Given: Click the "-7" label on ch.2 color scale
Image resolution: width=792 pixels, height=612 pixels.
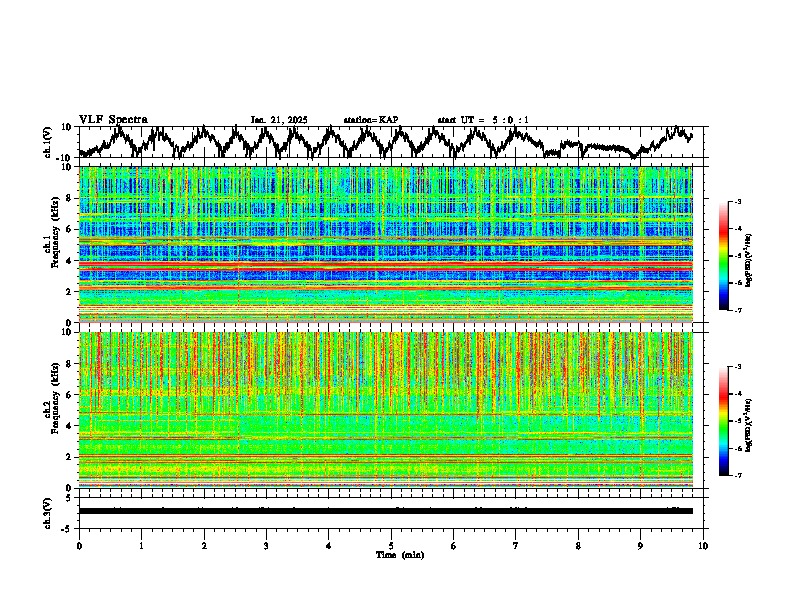Looking at the screenshot, I should (738, 475).
